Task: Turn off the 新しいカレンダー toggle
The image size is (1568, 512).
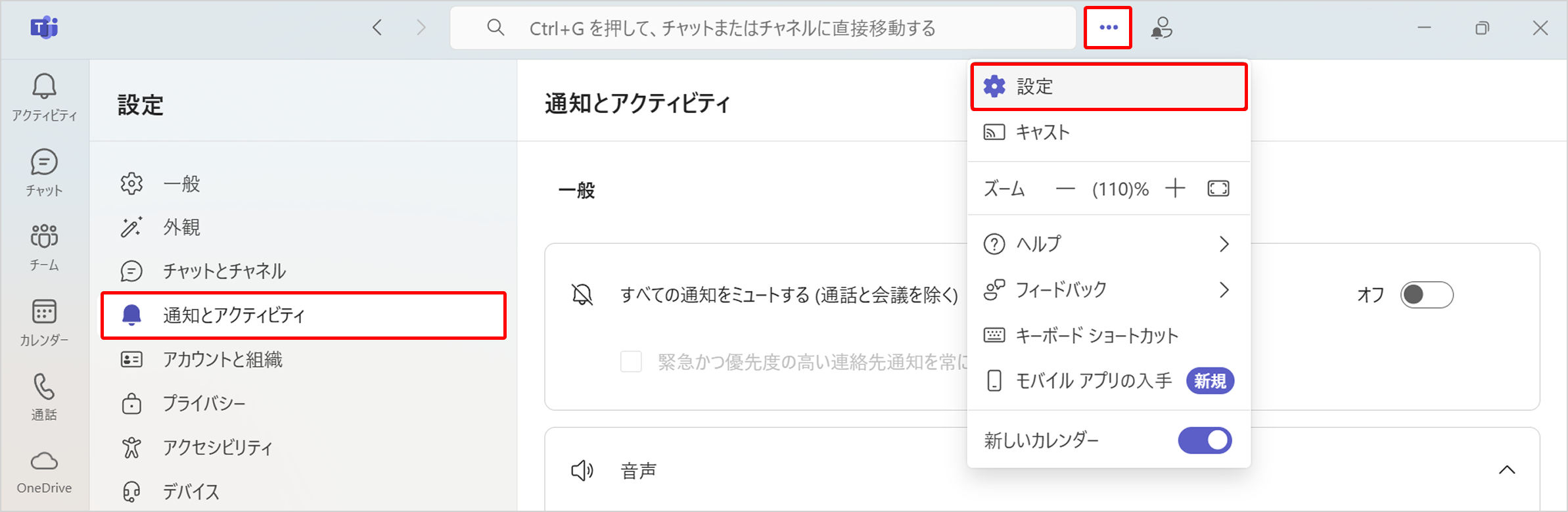Action: tap(1204, 440)
